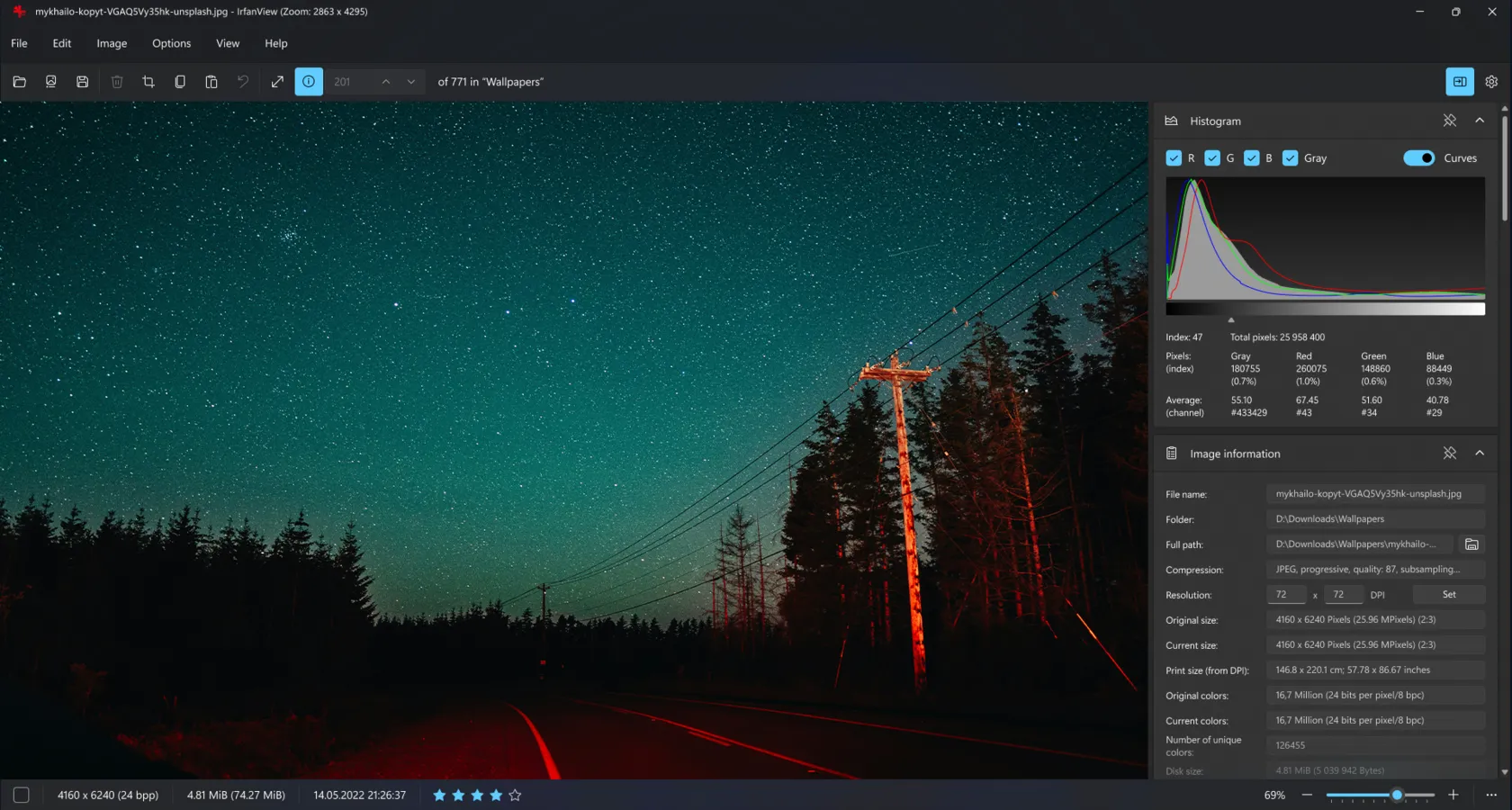Open the Image menu
1512x810 pixels.
point(112,43)
